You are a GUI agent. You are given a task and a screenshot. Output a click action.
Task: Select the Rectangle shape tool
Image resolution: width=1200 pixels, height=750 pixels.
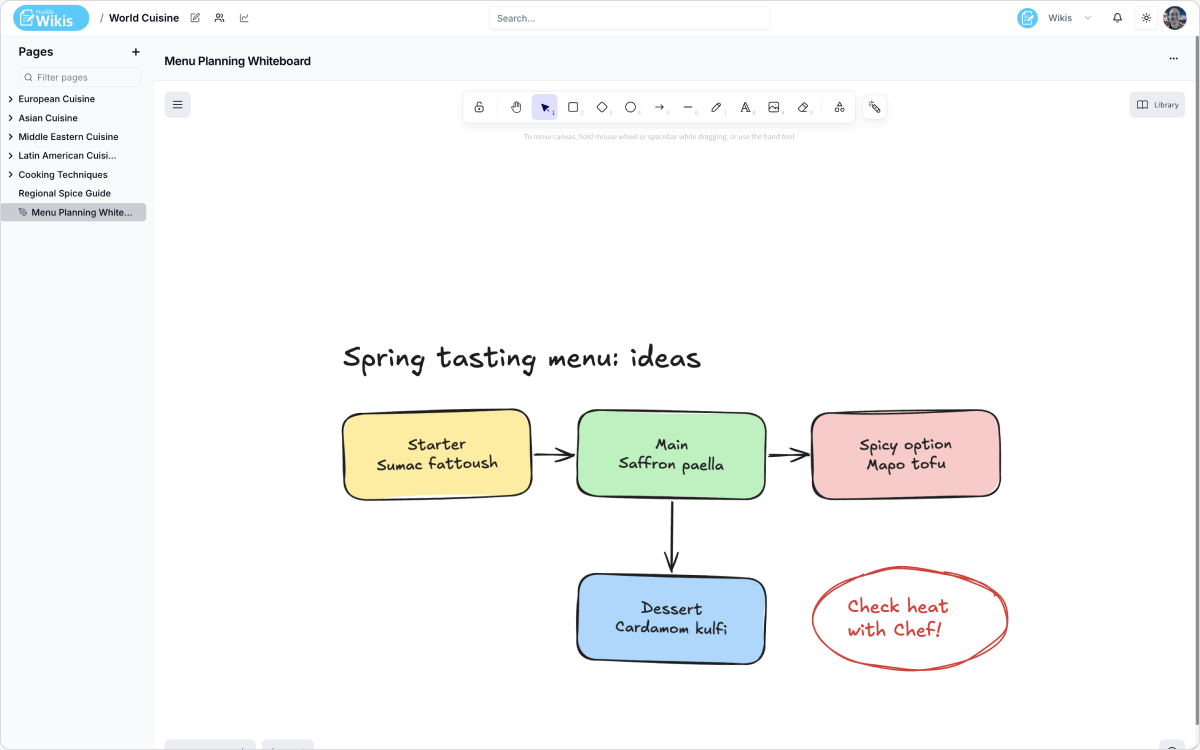[x=573, y=107]
